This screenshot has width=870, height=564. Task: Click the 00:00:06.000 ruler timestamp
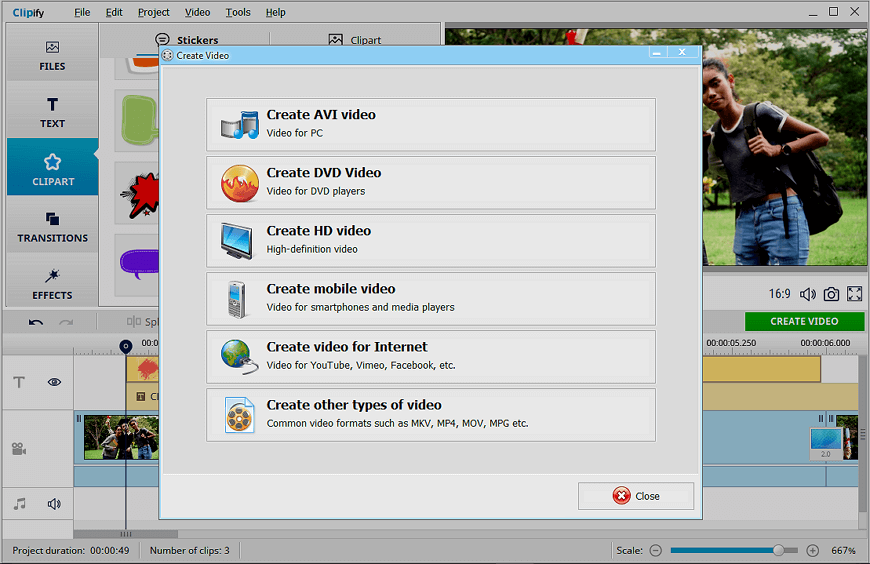[x=825, y=343]
